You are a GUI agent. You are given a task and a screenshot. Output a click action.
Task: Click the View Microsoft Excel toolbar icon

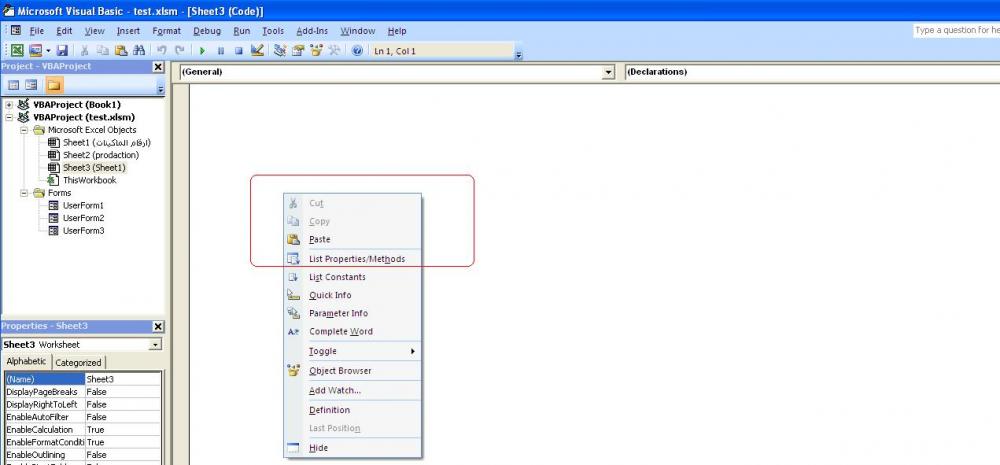pos(17,50)
